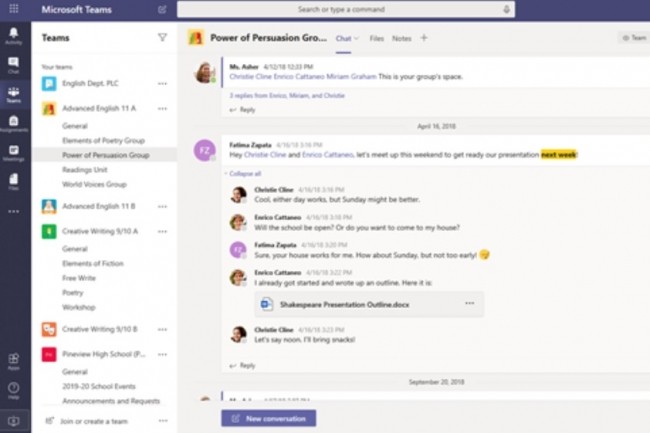Select the Chat tab
Viewport: 650px width, 433px height.
pos(343,39)
